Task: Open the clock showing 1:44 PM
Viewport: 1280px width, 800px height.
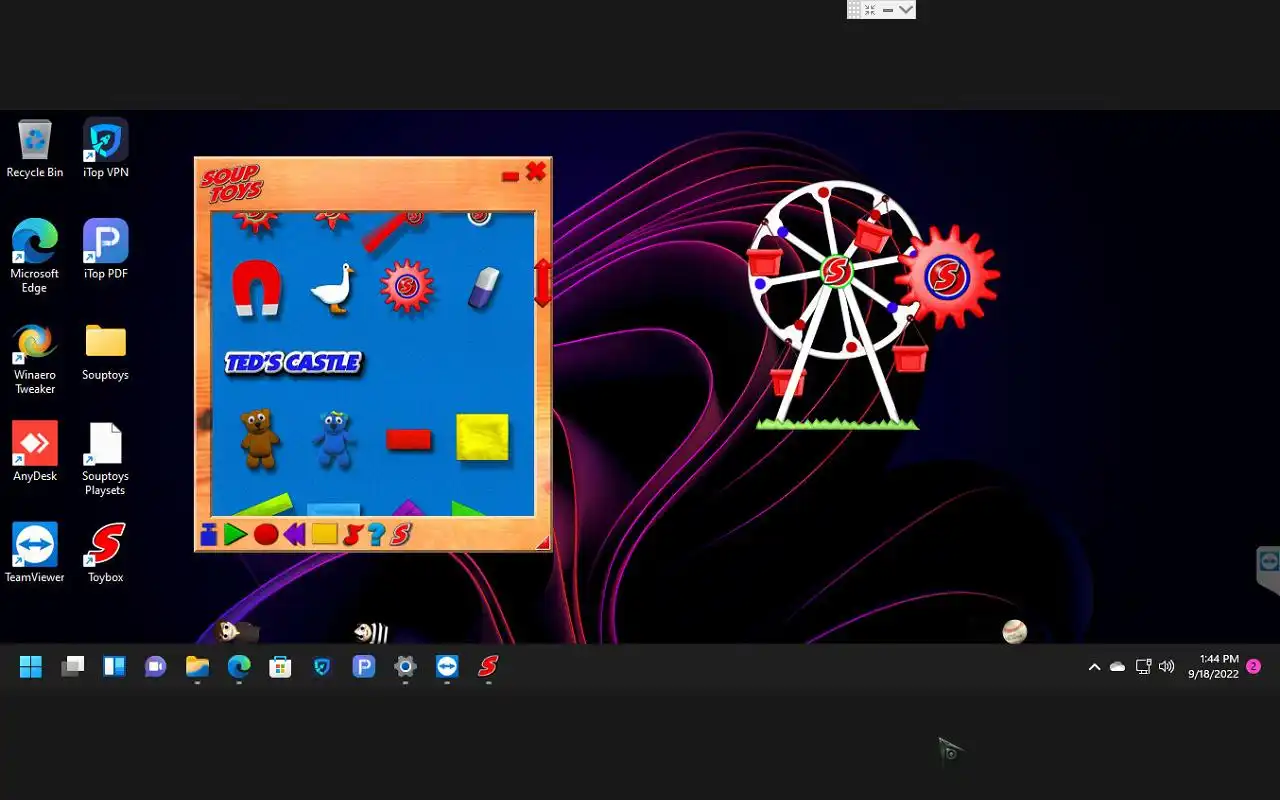Action: click(x=1213, y=667)
